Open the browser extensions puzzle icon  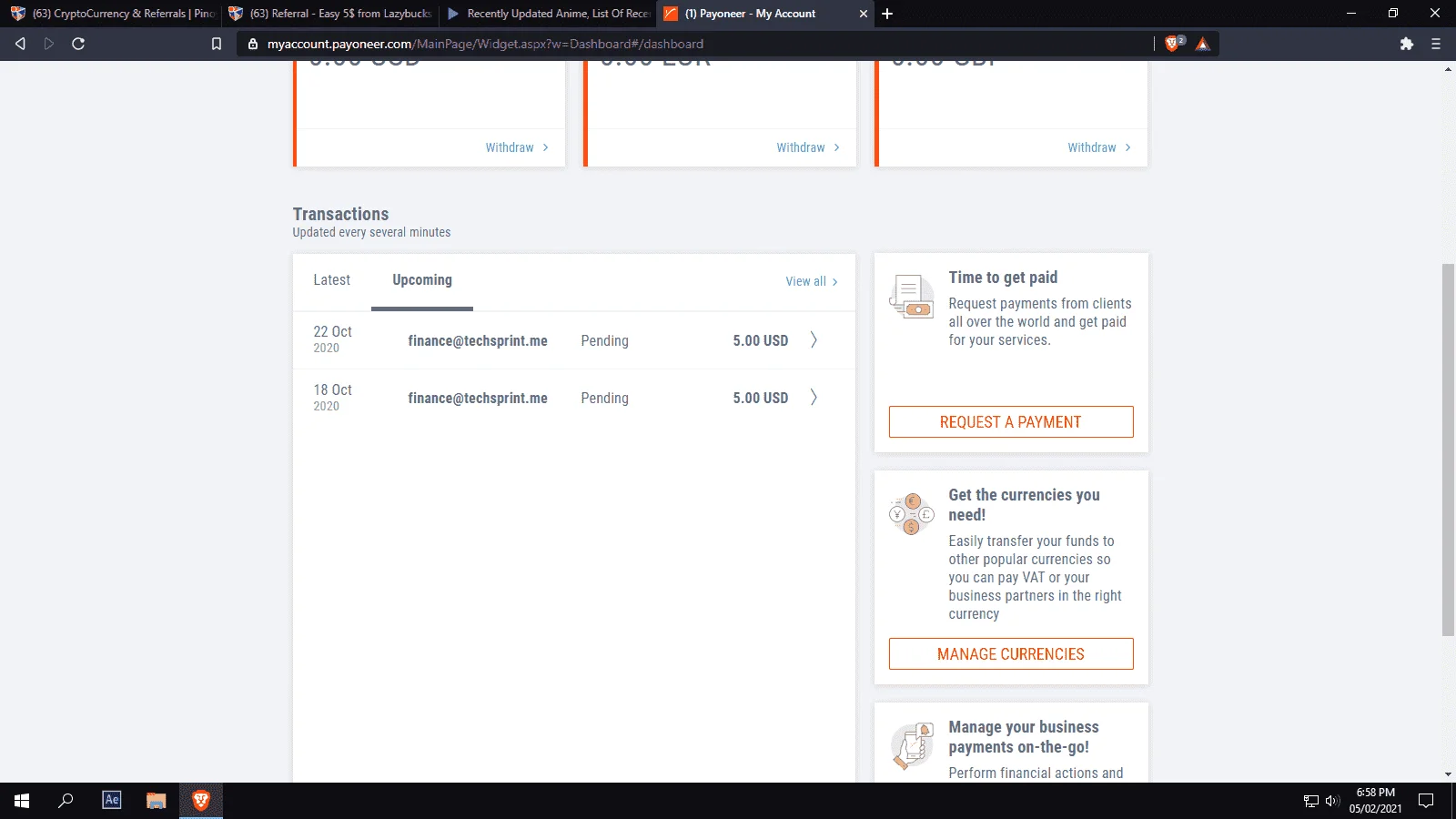coord(1407,44)
